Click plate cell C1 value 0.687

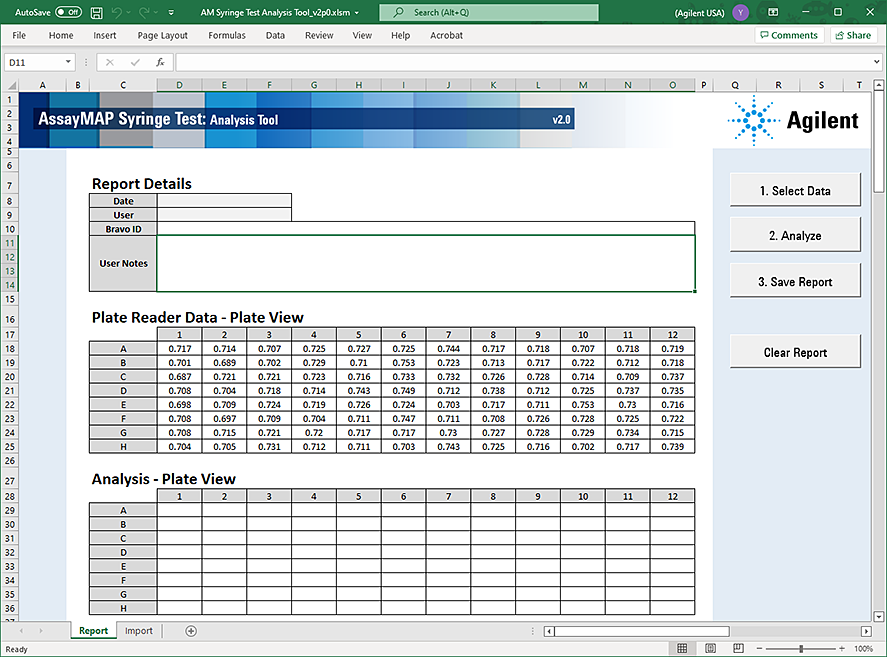click(x=180, y=376)
